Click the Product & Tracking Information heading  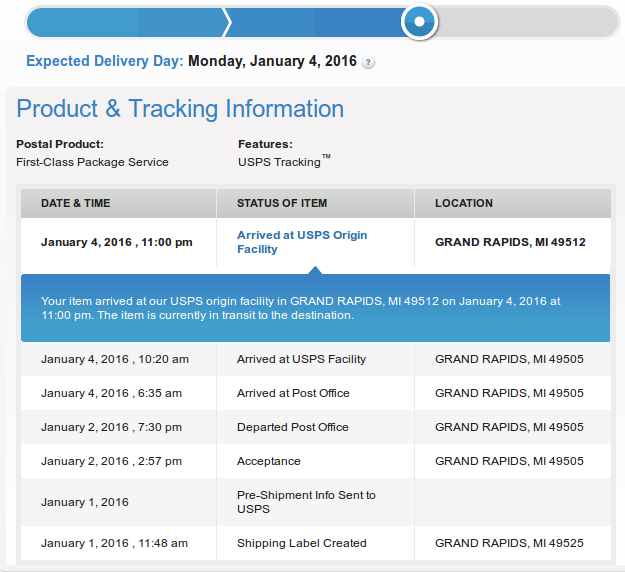(180, 109)
